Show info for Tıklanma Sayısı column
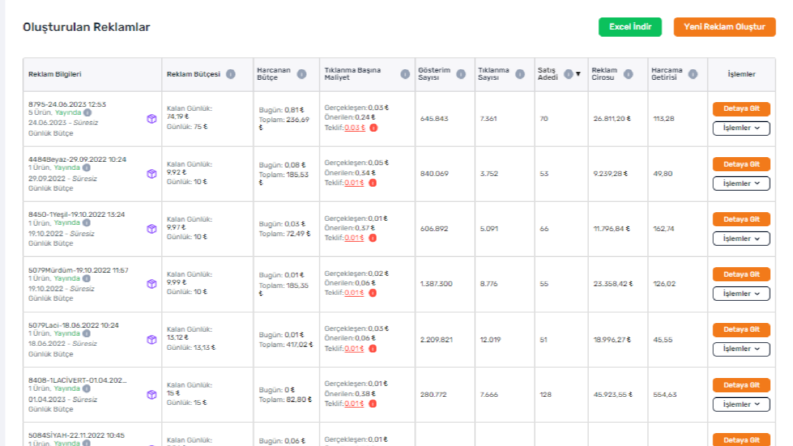 click(x=520, y=74)
